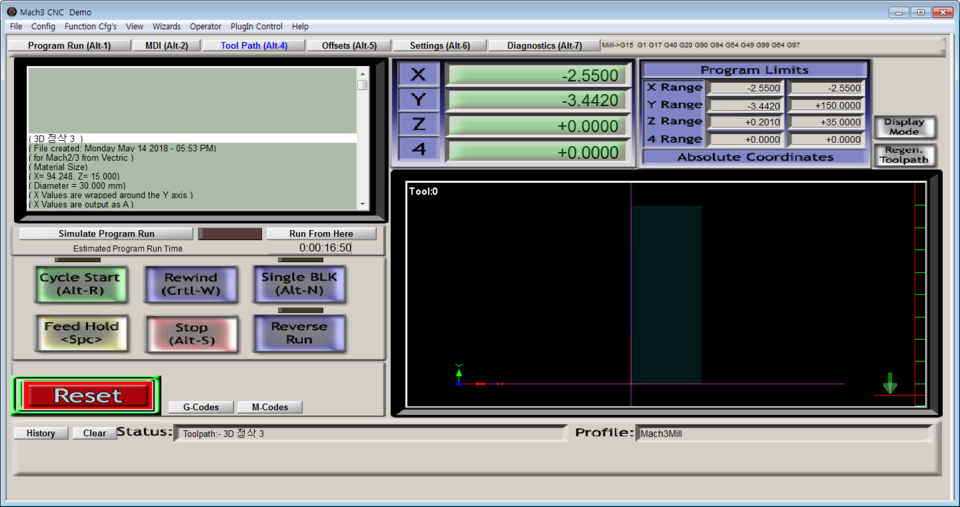Viewport: 960px width, 507px height.
Task: Click the Program Limits header
Action: tap(754, 70)
